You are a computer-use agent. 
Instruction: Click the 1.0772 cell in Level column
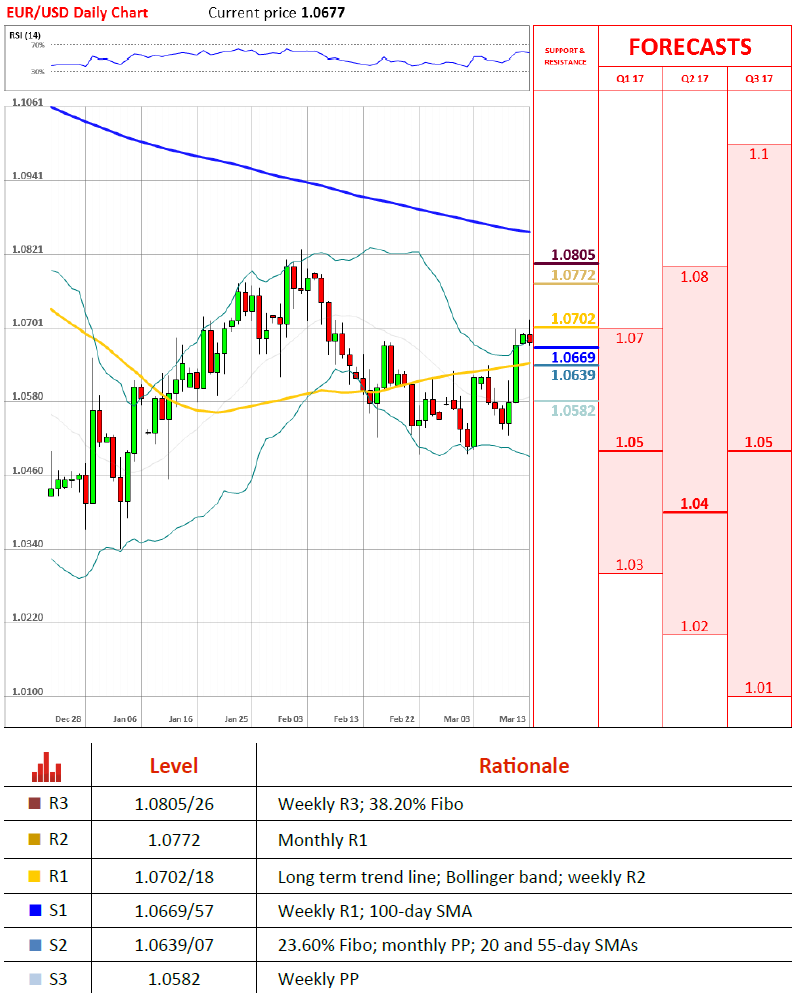(x=174, y=840)
